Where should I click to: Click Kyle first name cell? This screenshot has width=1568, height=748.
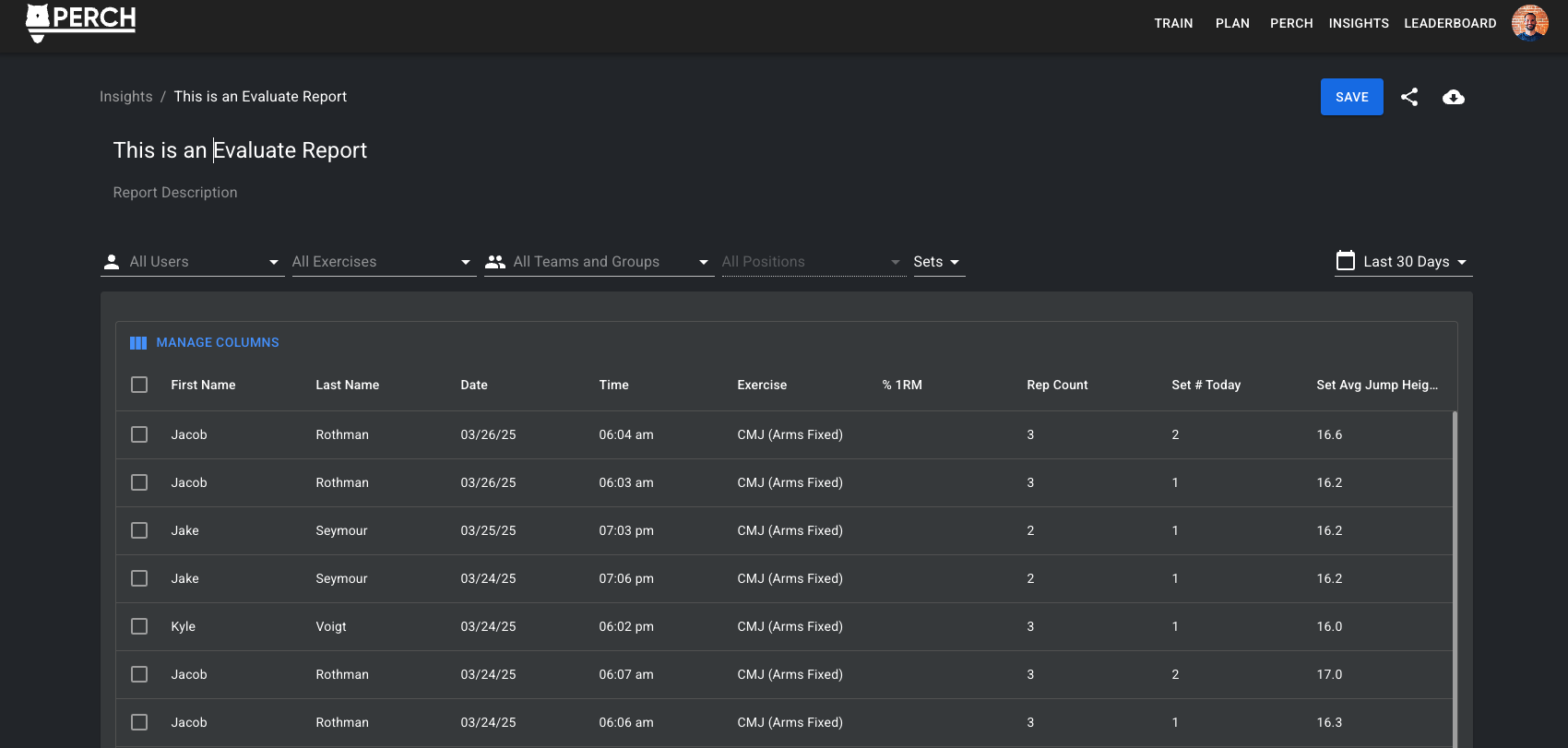[183, 626]
